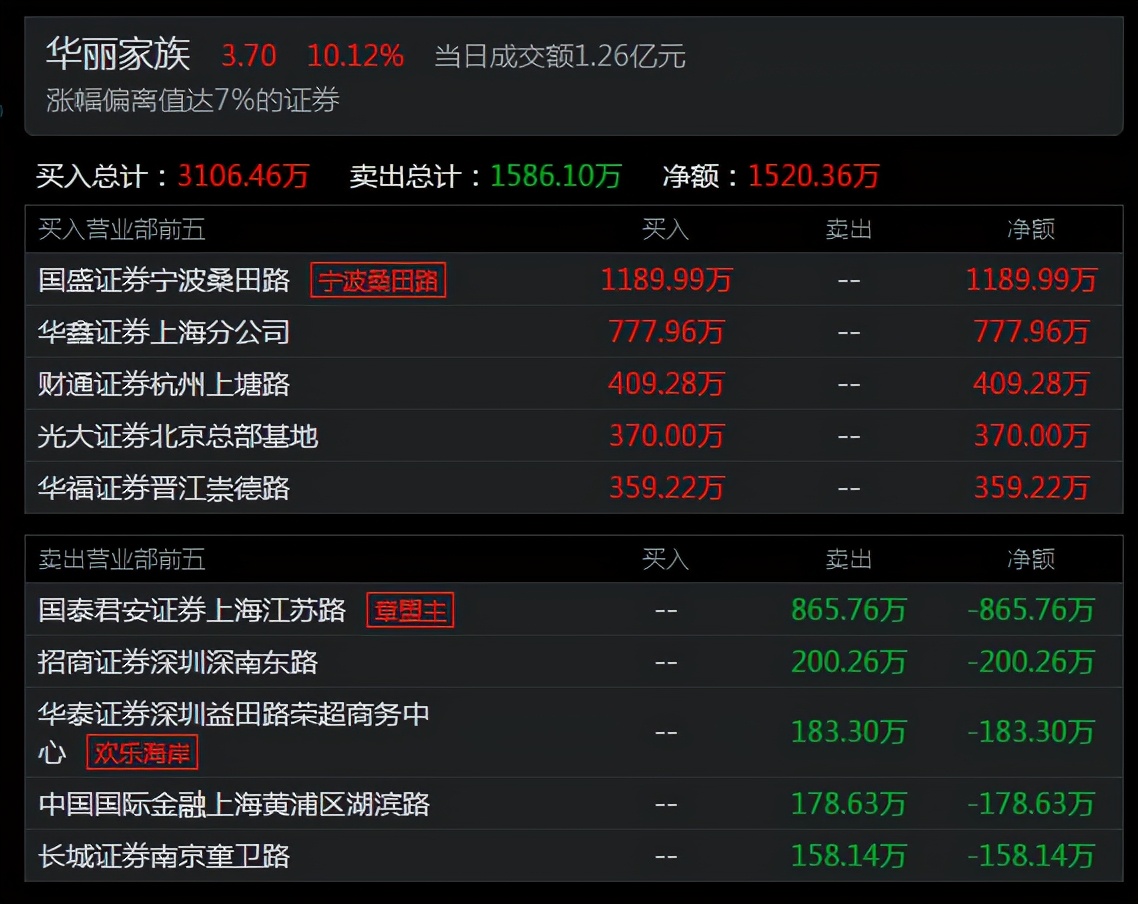Click the -183.30万 net amount cell
The image size is (1138, 904).
[1031, 732]
